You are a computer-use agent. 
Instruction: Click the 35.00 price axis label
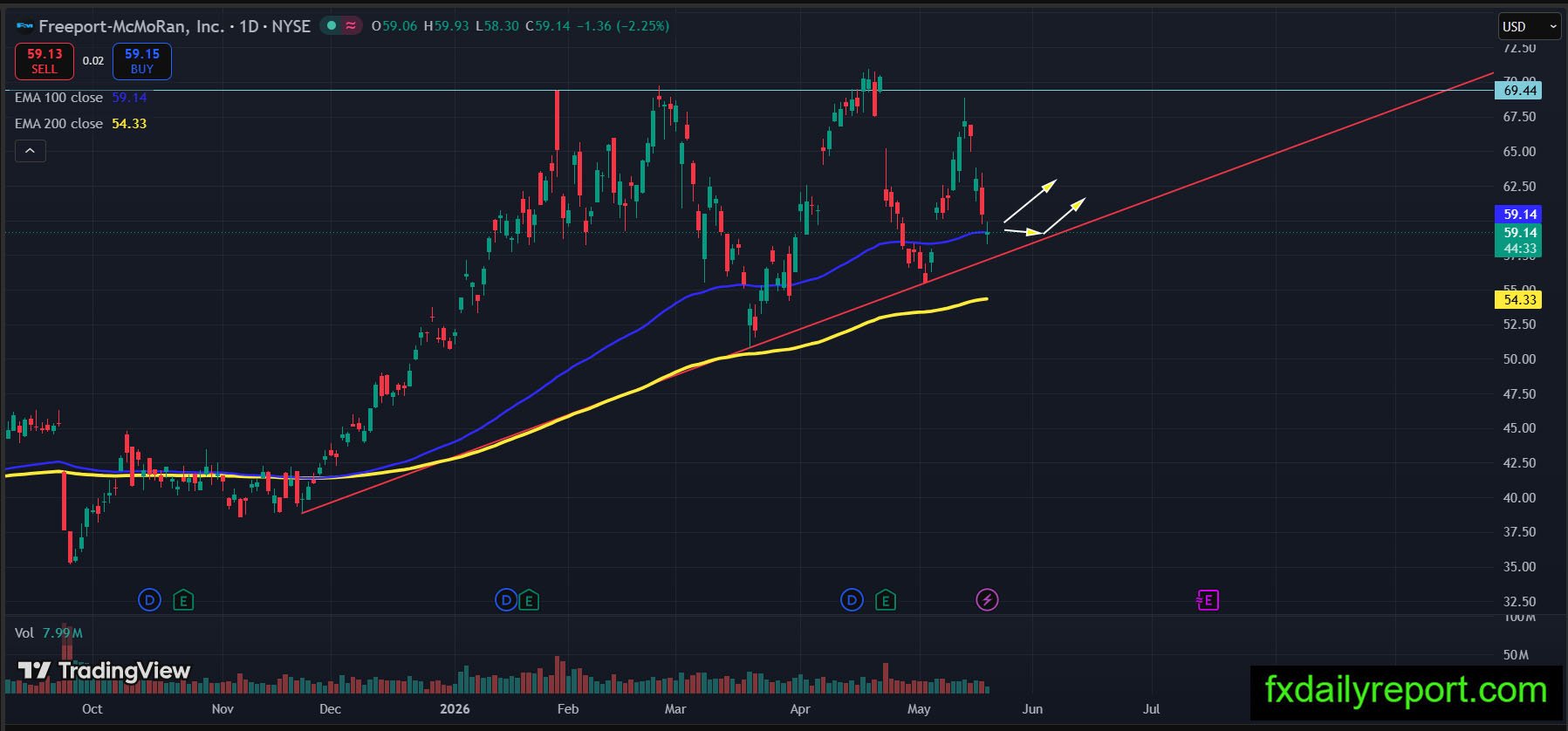click(x=1519, y=567)
